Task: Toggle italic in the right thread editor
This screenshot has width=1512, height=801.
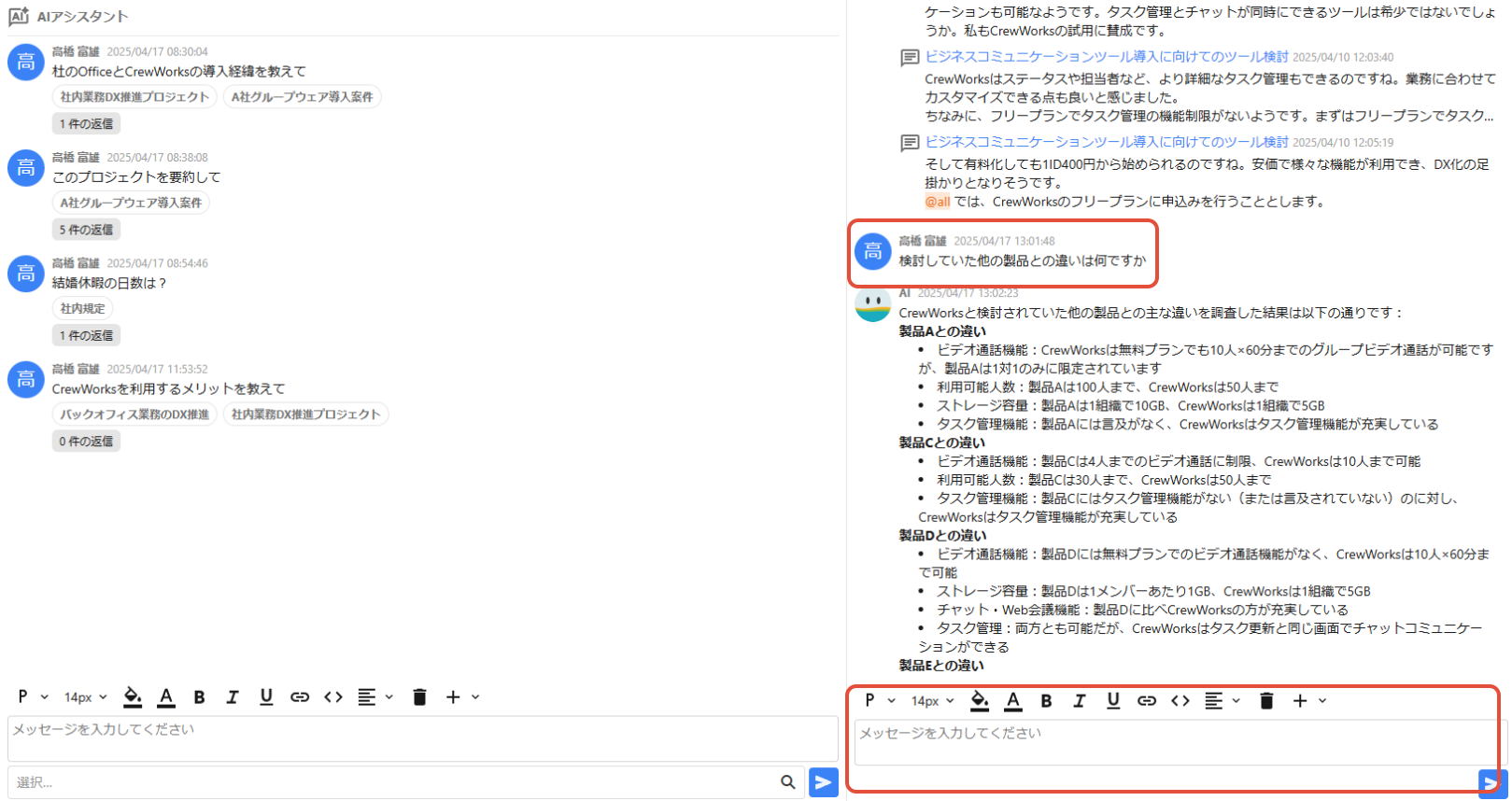Action: (x=1080, y=701)
